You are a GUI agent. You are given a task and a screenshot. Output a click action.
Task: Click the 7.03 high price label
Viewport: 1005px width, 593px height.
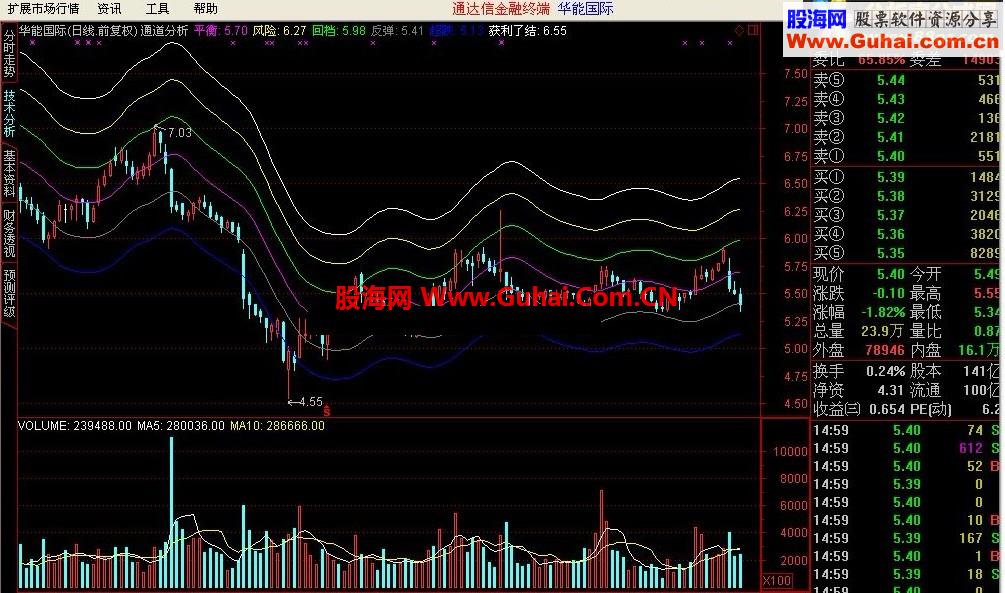pyautogui.click(x=180, y=133)
